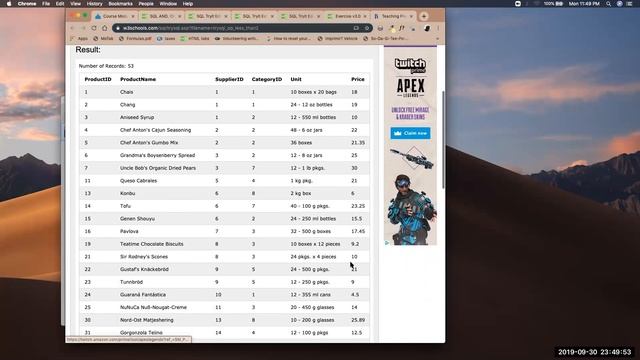
Task: Open the Window menu
Action: tap(168, 4)
